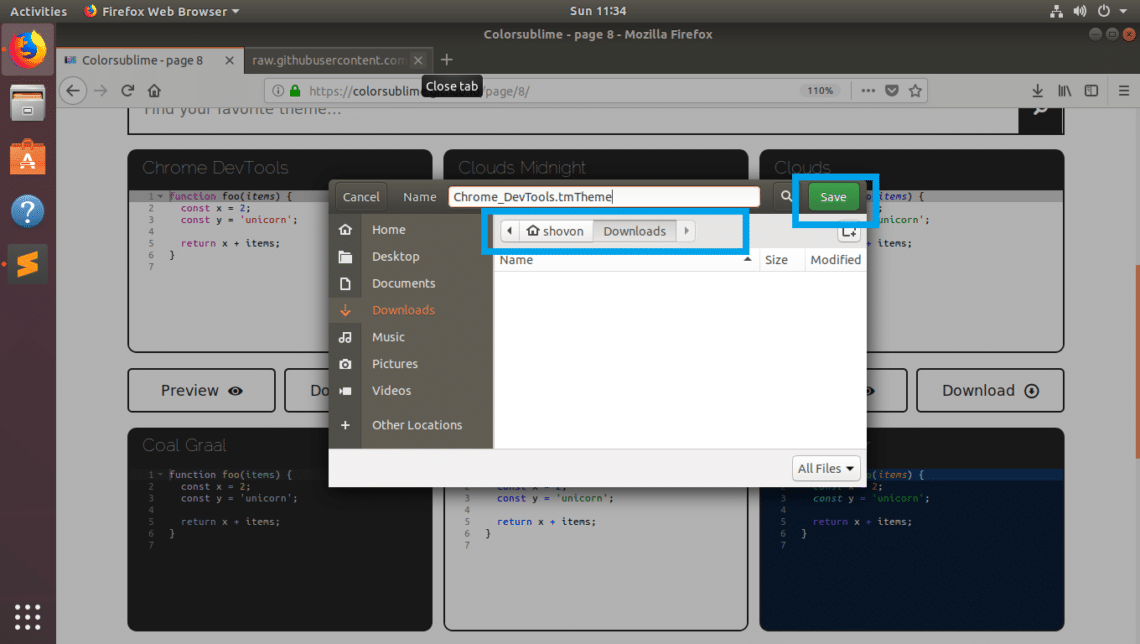This screenshot has width=1140, height=644.
Task: Click path bar left arrow
Action: (509, 231)
